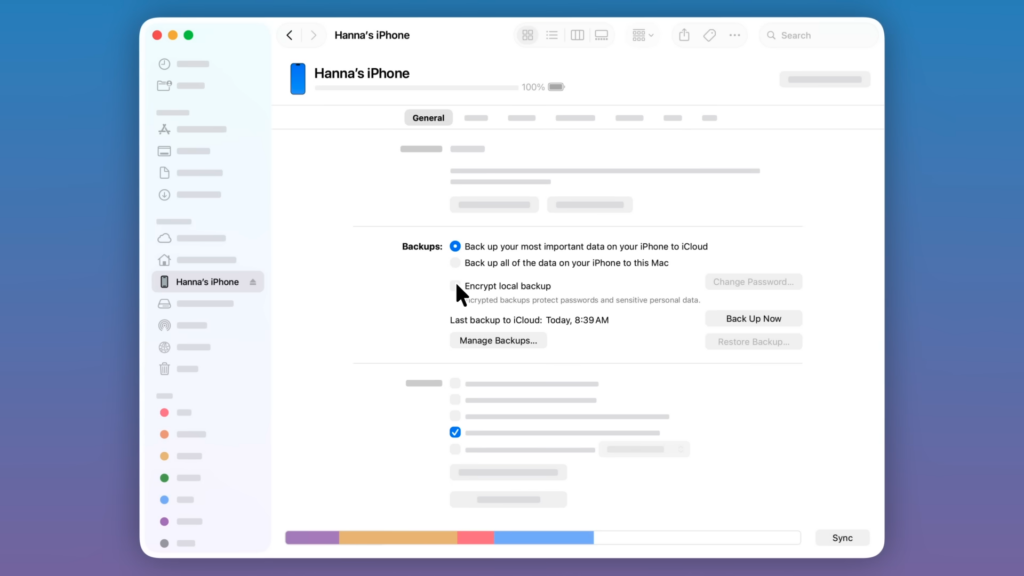Image resolution: width=1024 pixels, height=576 pixels.
Task: Go back with the left chevron
Action: [289, 35]
